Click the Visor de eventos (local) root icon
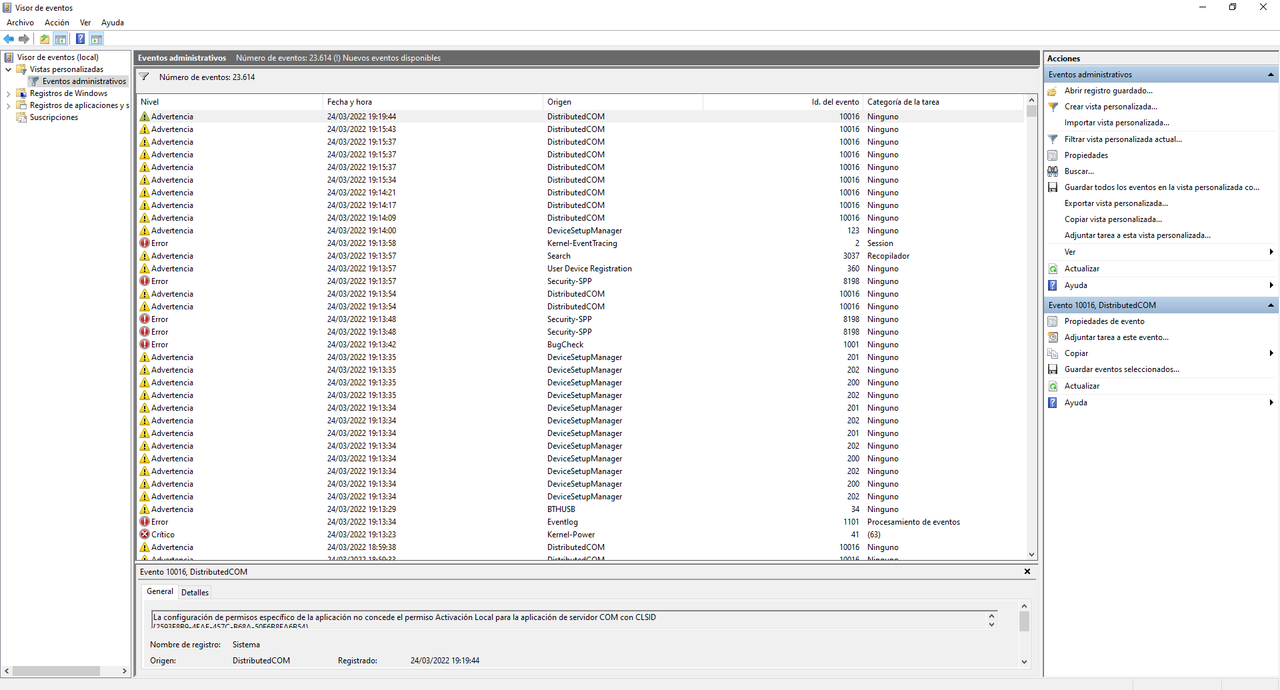This screenshot has width=1280, height=690. click(9, 57)
